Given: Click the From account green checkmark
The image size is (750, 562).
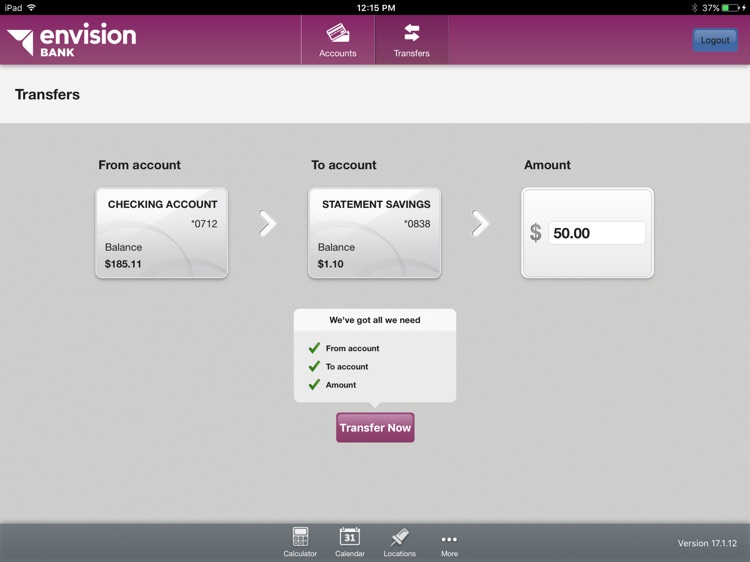Looking at the screenshot, I should 314,348.
